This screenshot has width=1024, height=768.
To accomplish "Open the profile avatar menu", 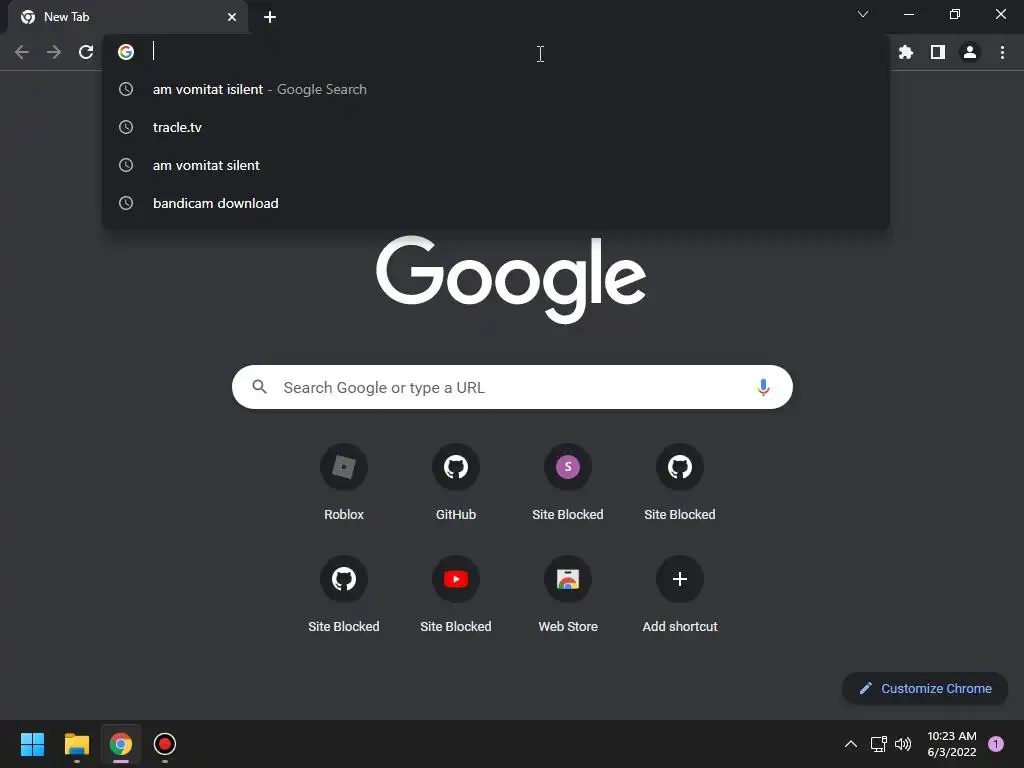I will [x=970, y=52].
